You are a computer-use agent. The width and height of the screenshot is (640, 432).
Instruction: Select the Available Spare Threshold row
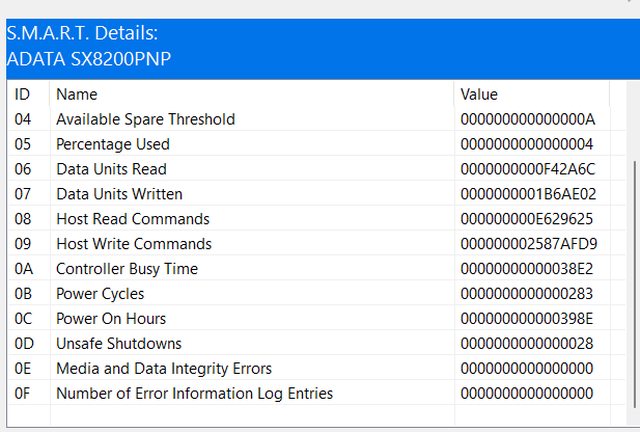[x=145, y=119]
